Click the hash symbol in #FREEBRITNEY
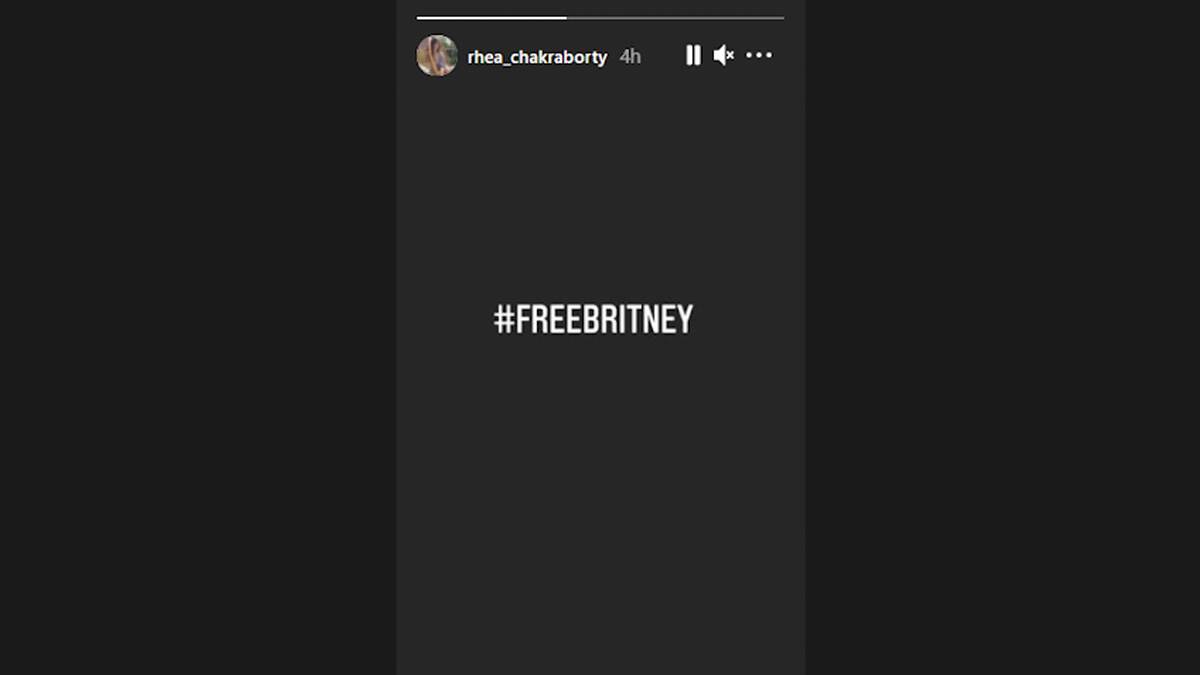Screen dimensions: 1200x675 503,320
